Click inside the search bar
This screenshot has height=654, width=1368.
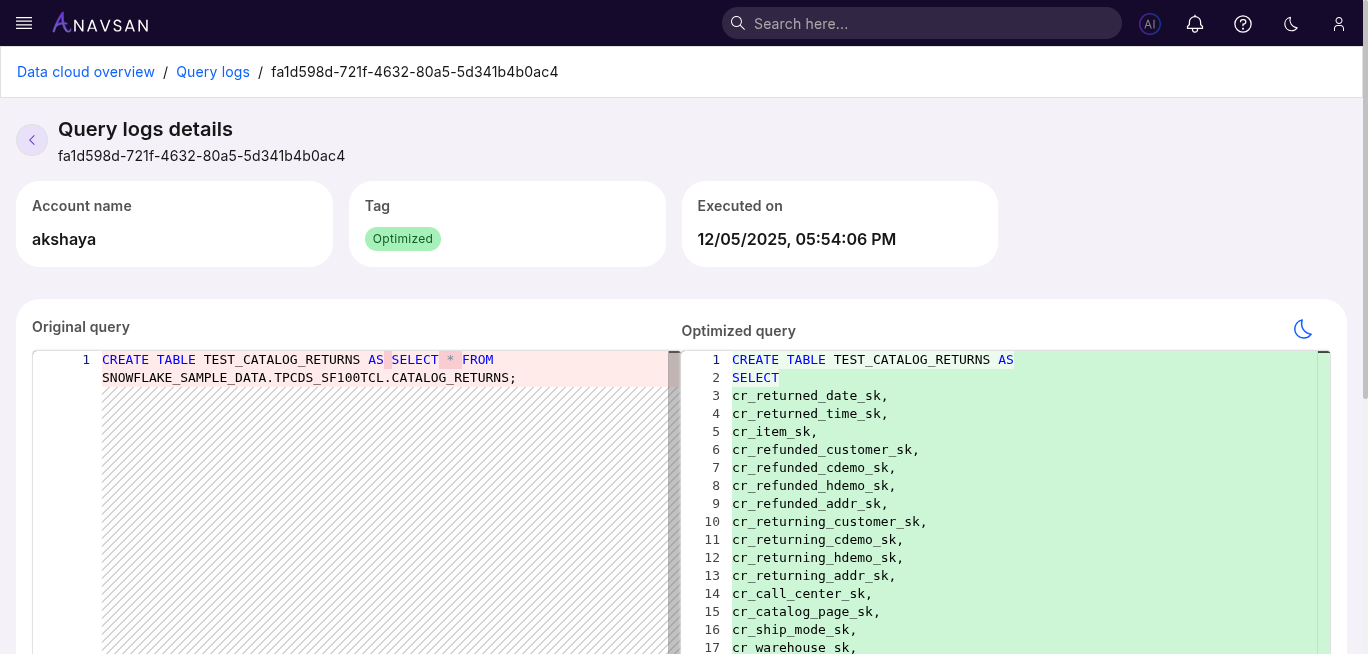[921, 23]
